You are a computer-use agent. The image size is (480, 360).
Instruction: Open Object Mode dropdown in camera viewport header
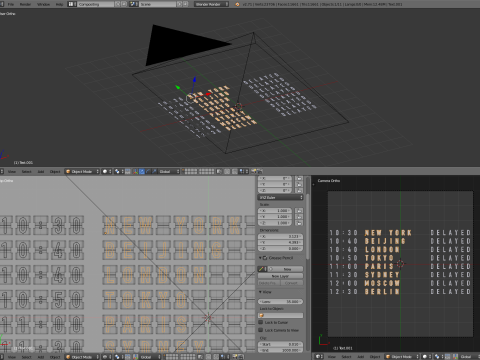(x=402, y=356)
